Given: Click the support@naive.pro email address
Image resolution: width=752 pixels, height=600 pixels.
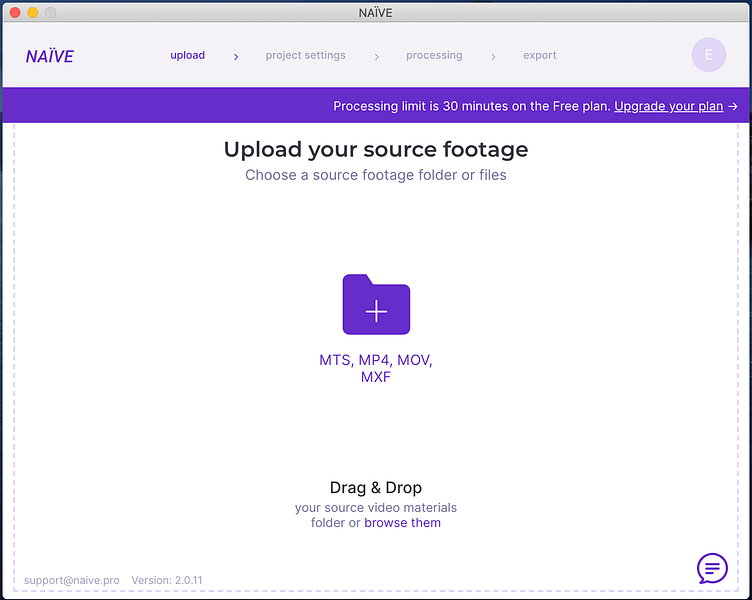Looking at the screenshot, I should coord(71,580).
